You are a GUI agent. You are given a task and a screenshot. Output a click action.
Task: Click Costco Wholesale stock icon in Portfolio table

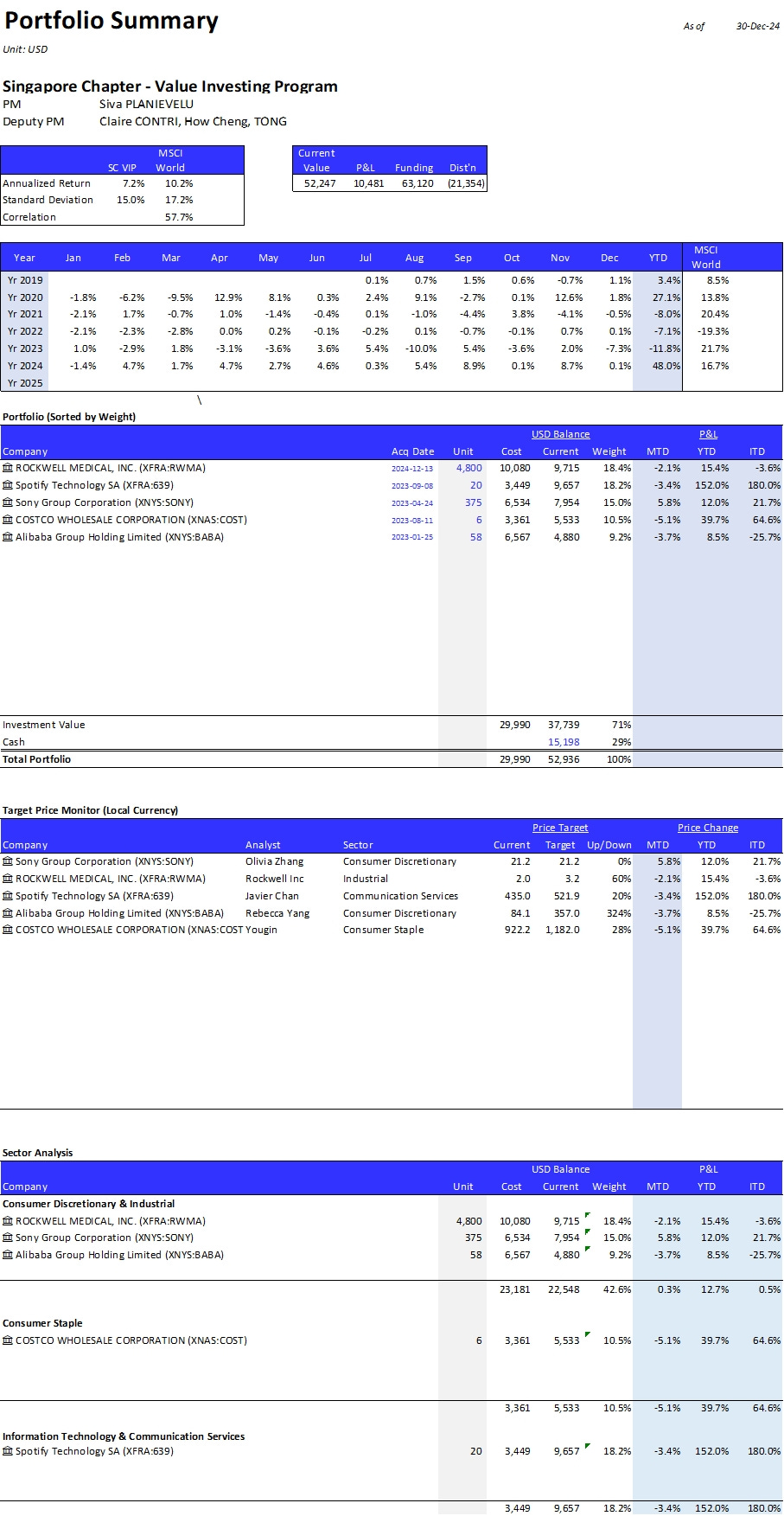[x=8, y=520]
